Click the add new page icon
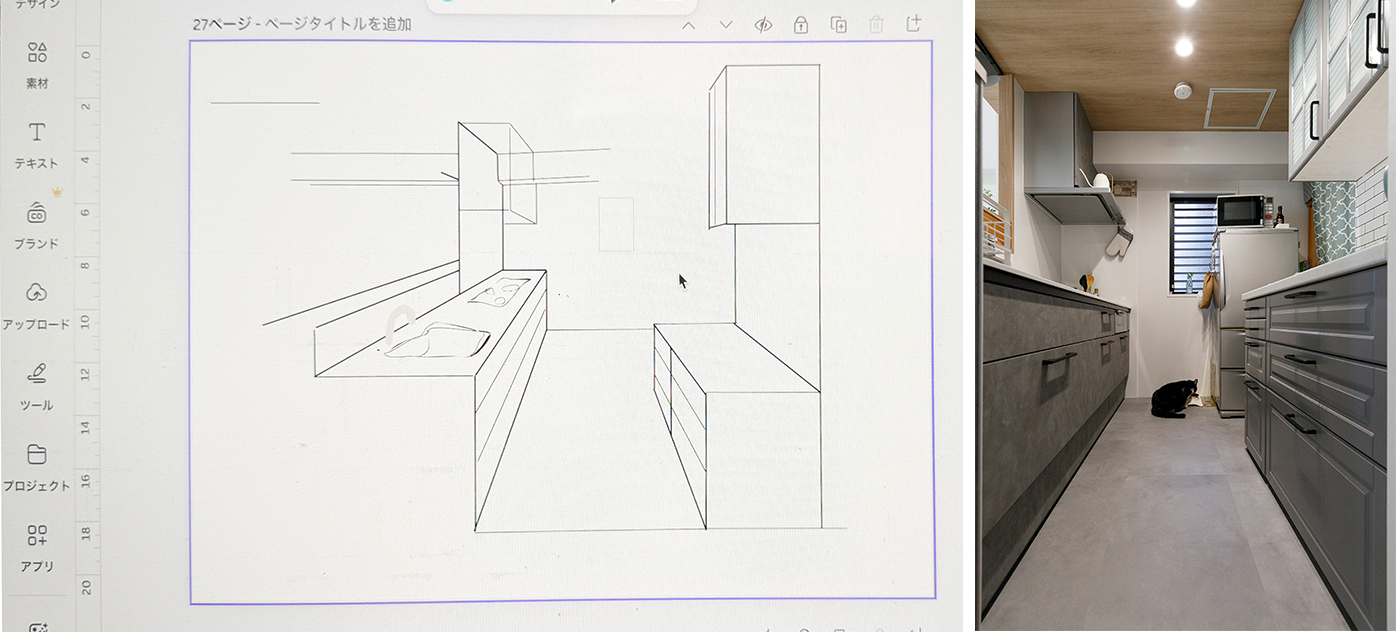The image size is (1396, 632). pos(913,24)
